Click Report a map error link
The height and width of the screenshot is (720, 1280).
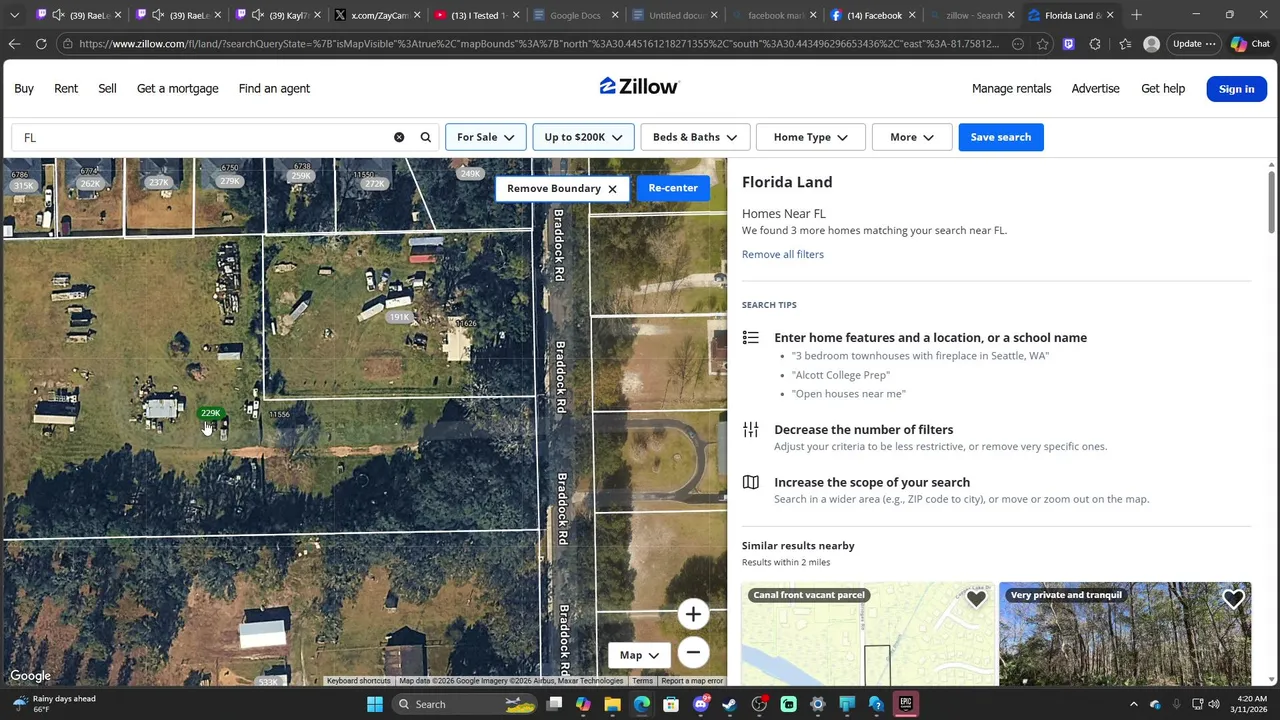692,681
